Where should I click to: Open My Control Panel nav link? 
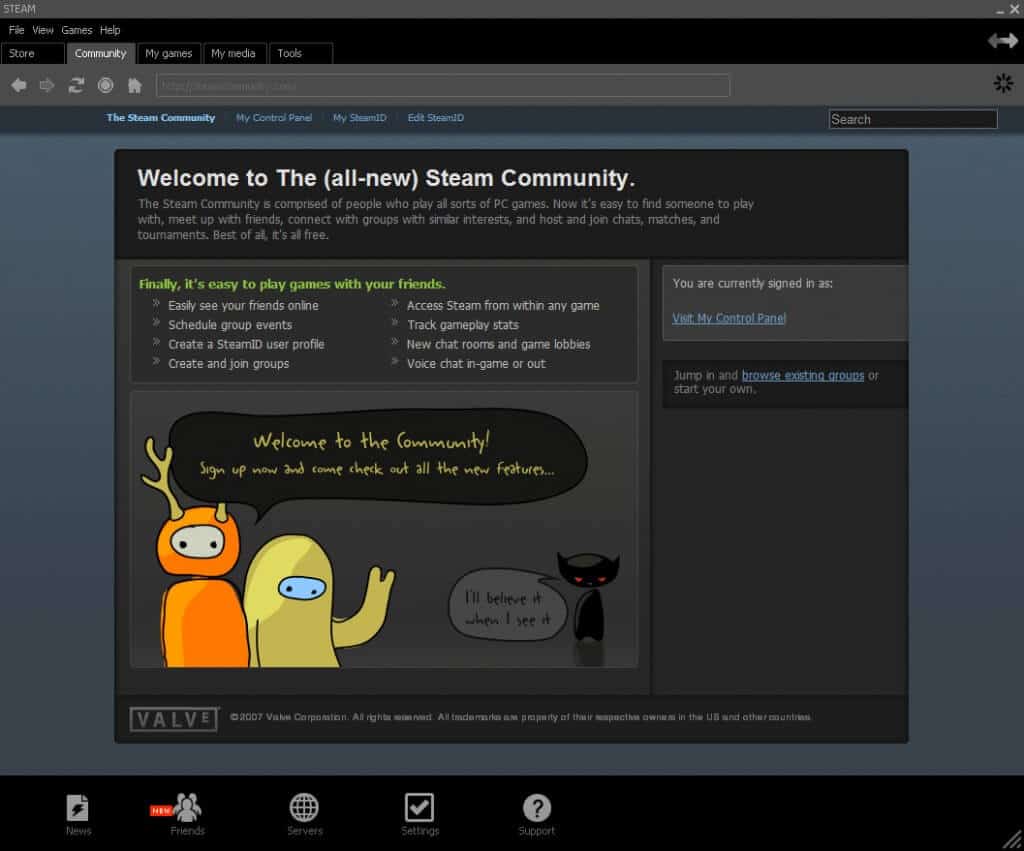click(x=274, y=118)
